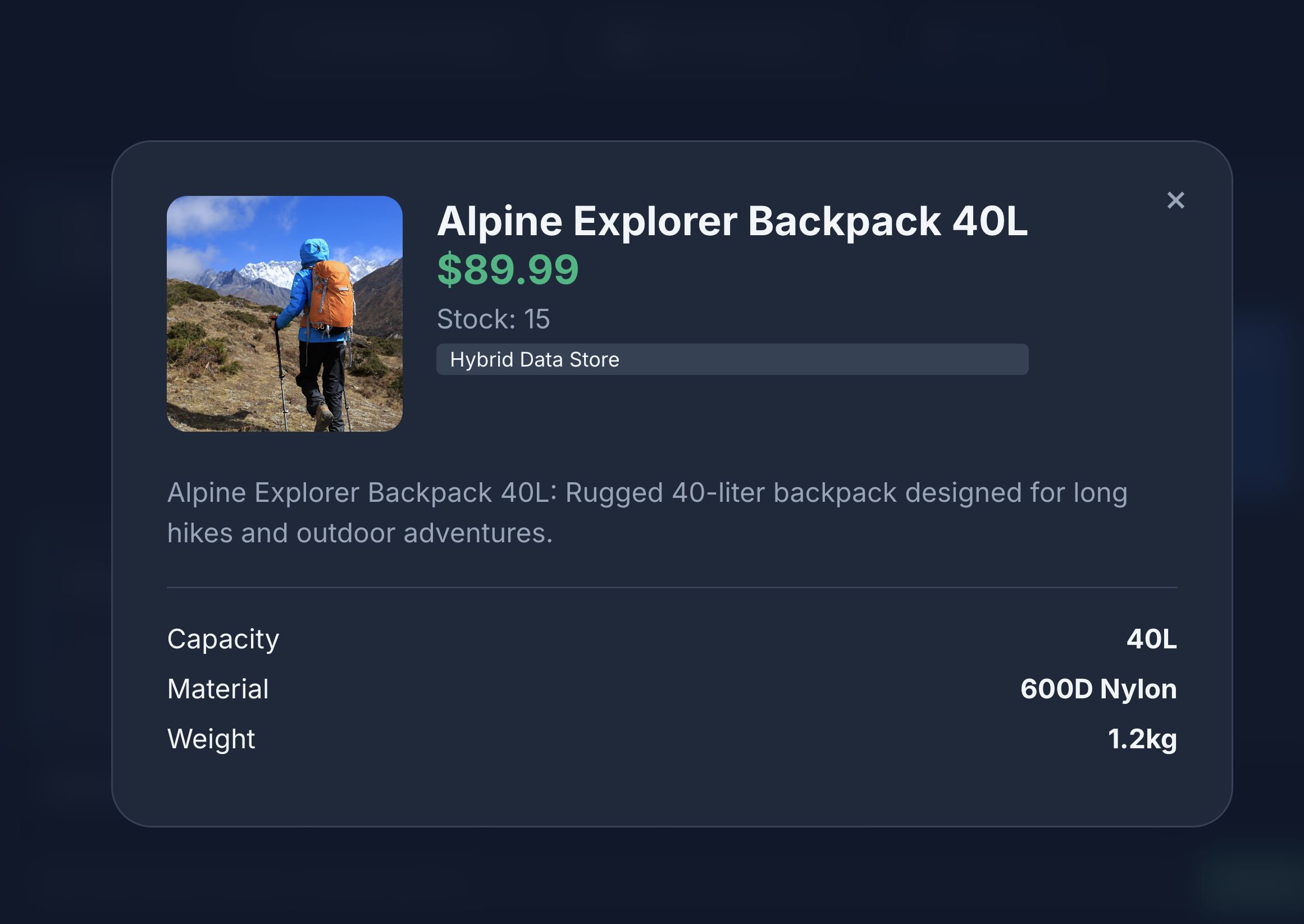Click the hiker's blue hood in photo
1304x924 pixels.
point(313,250)
